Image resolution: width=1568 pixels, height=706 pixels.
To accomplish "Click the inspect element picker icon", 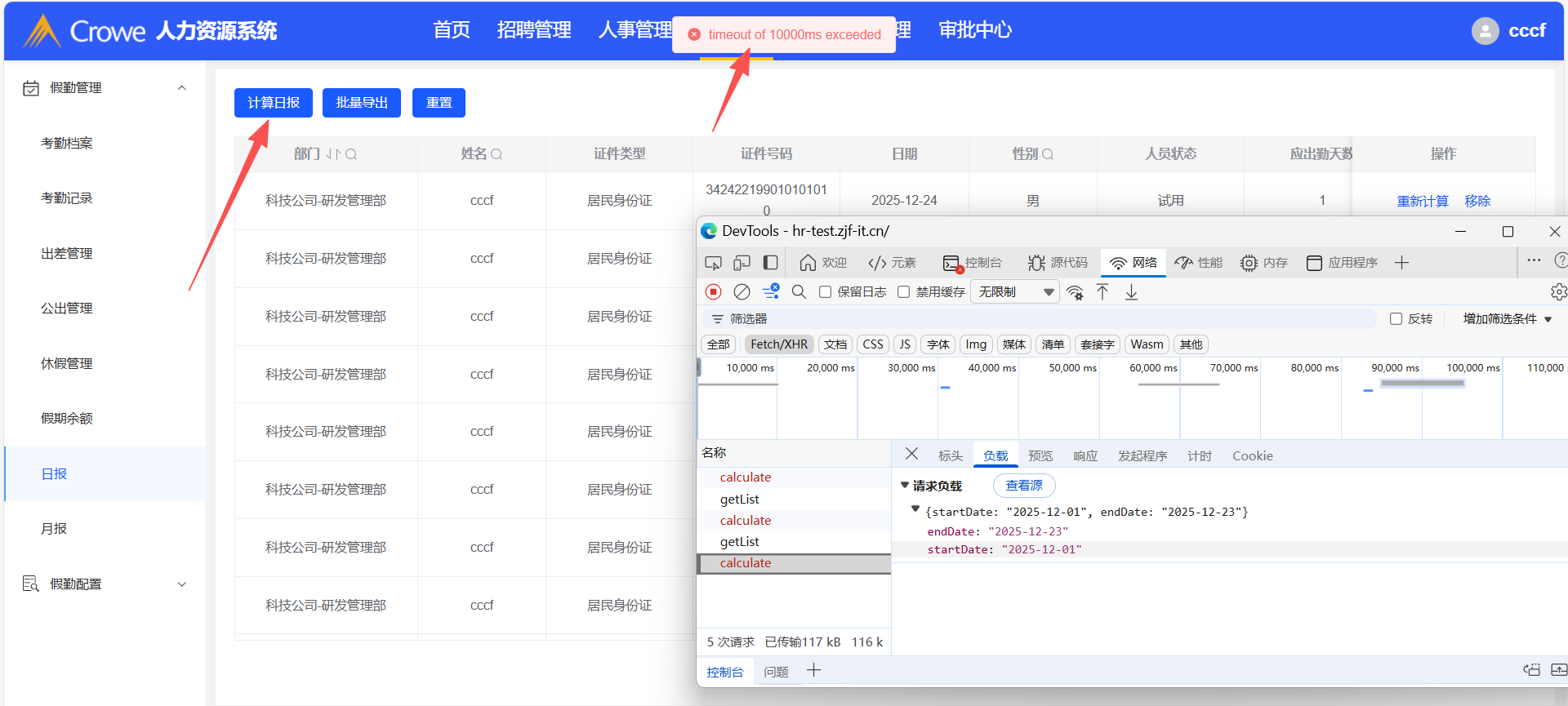I will (x=713, y=263).
